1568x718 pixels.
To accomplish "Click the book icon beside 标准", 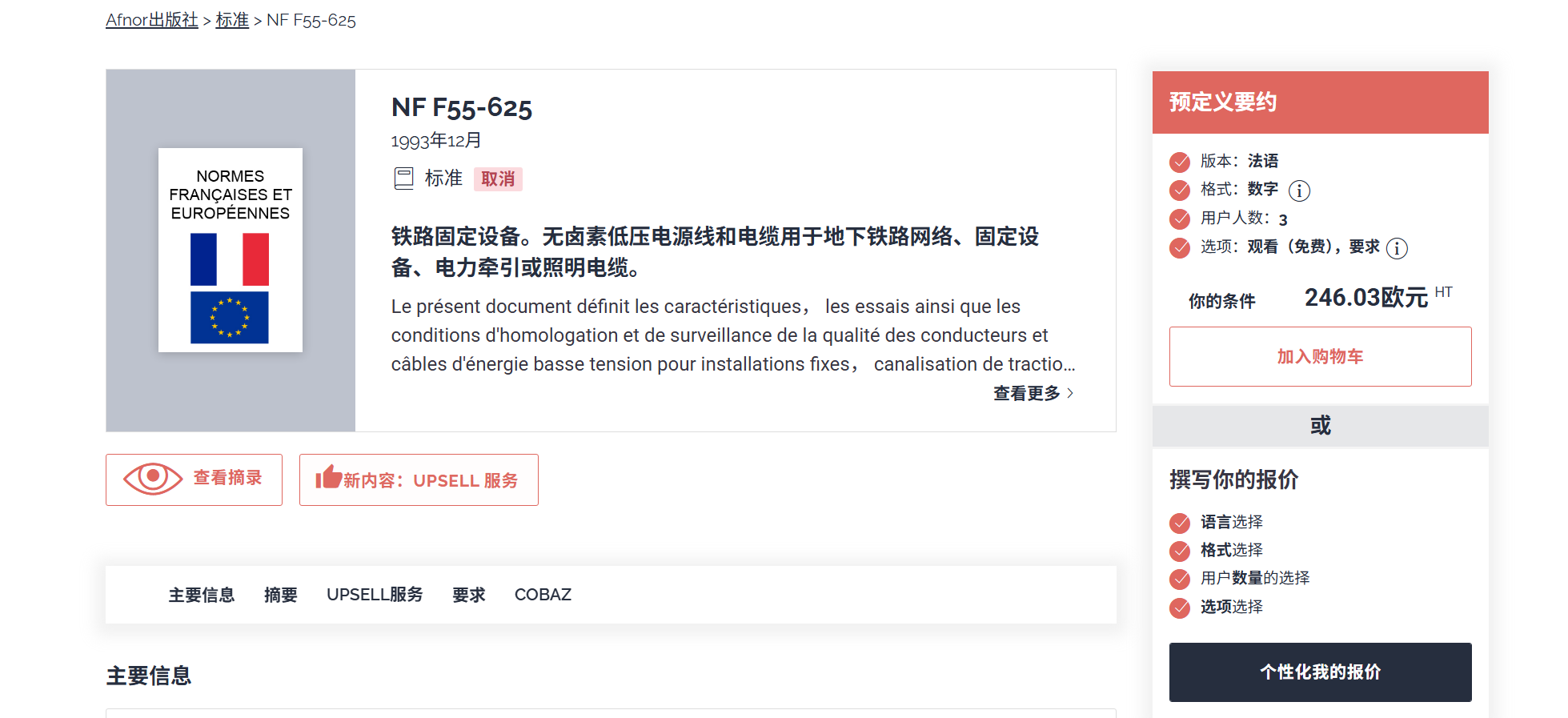I will point(403,178).
